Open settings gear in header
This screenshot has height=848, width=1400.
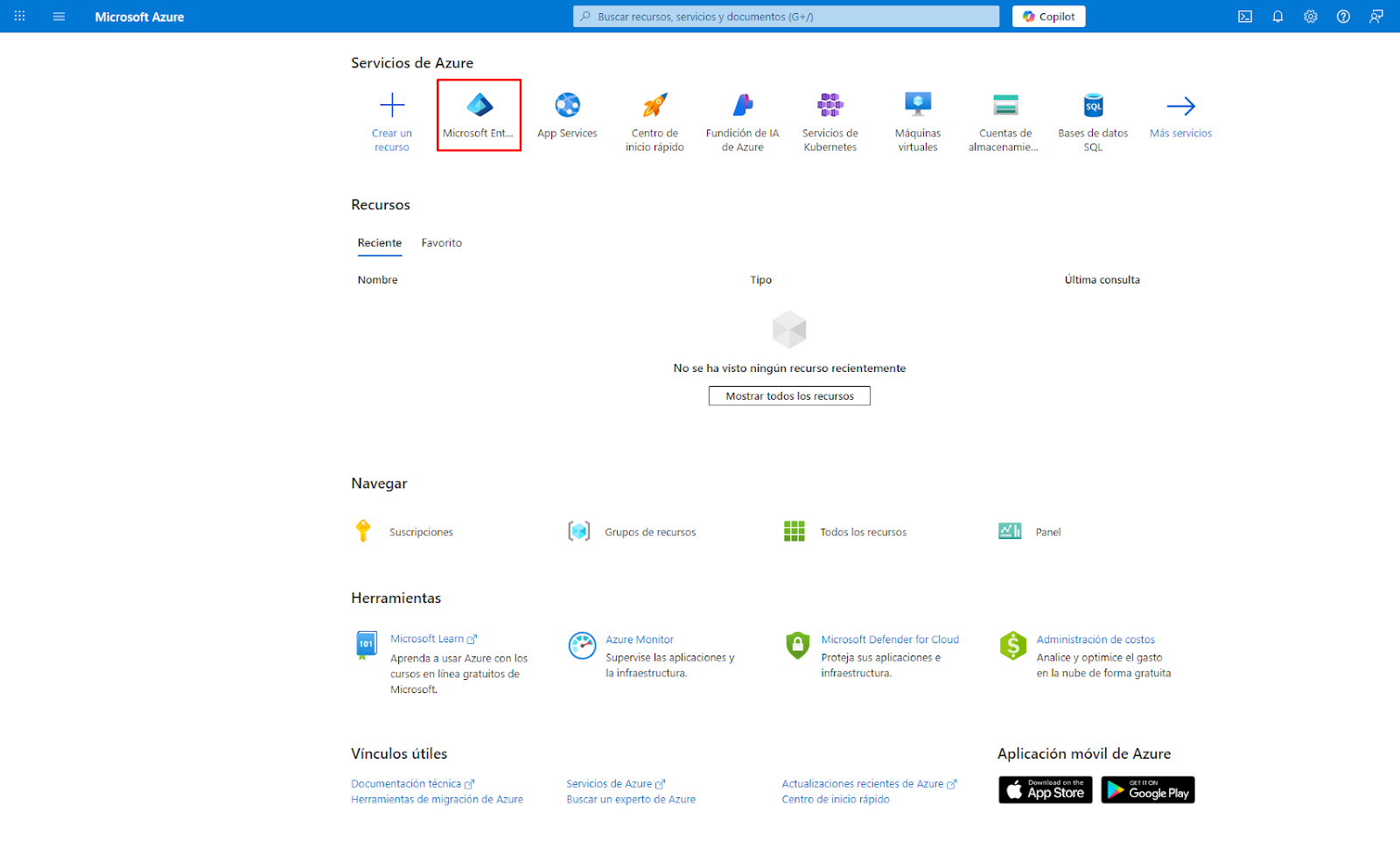(x=1310, y=17)
